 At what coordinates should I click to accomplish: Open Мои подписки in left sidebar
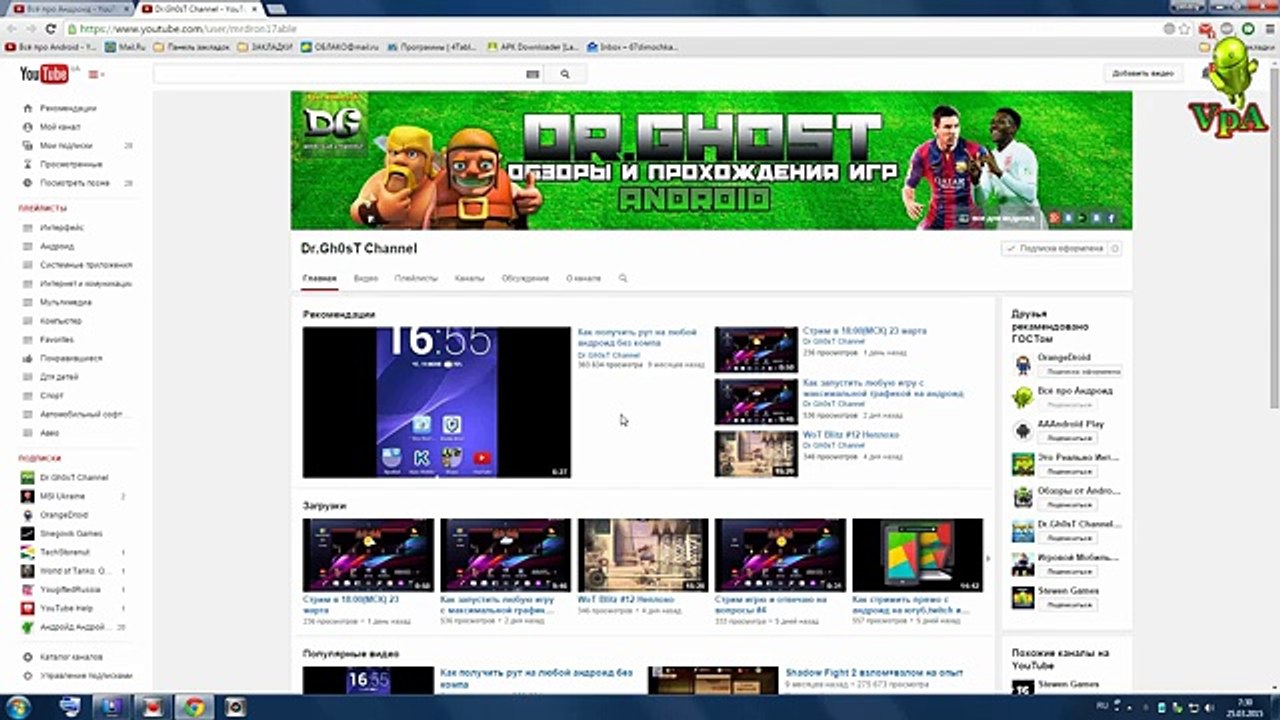coord(66,146)
